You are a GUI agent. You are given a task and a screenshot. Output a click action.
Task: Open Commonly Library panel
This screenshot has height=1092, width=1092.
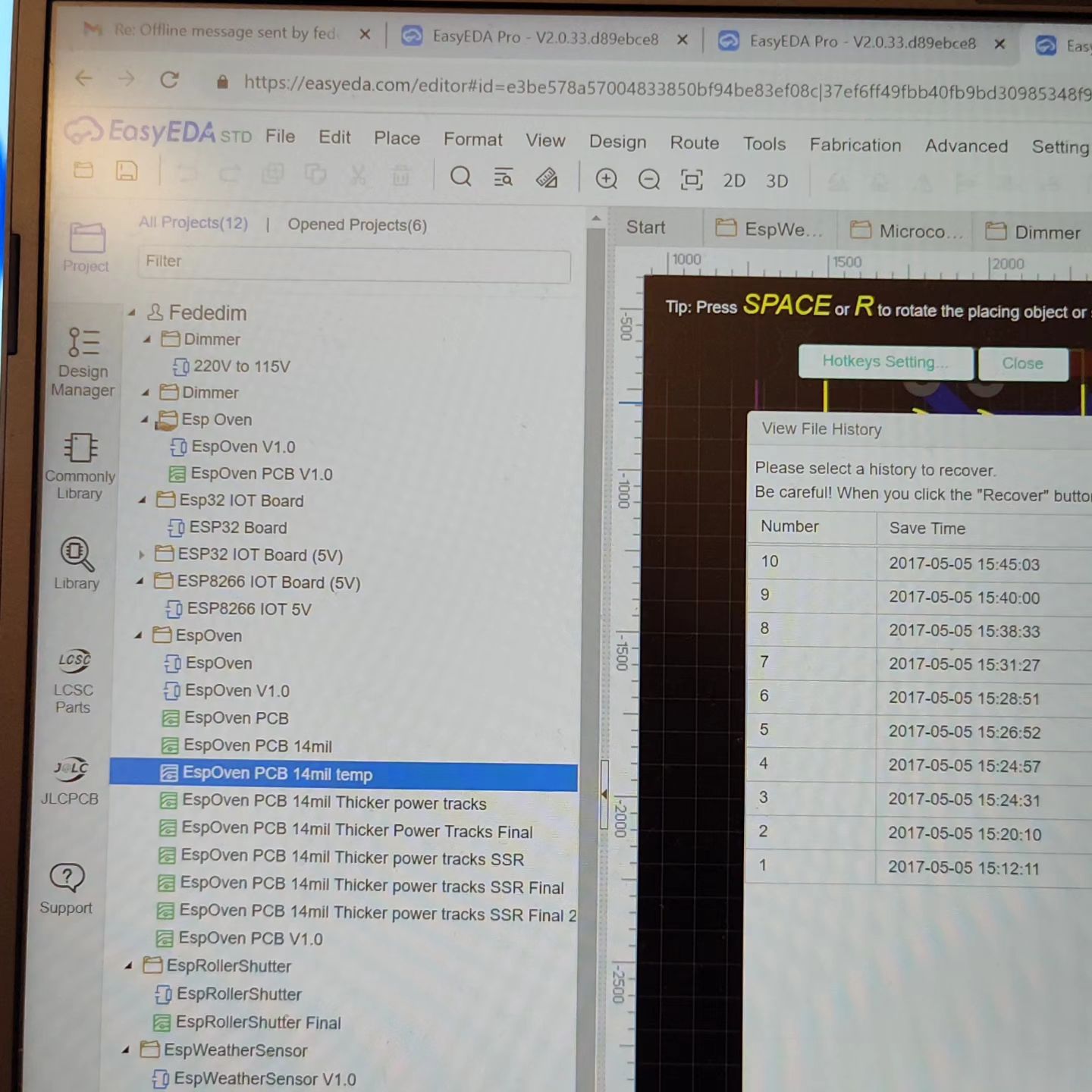click(80, 466)
